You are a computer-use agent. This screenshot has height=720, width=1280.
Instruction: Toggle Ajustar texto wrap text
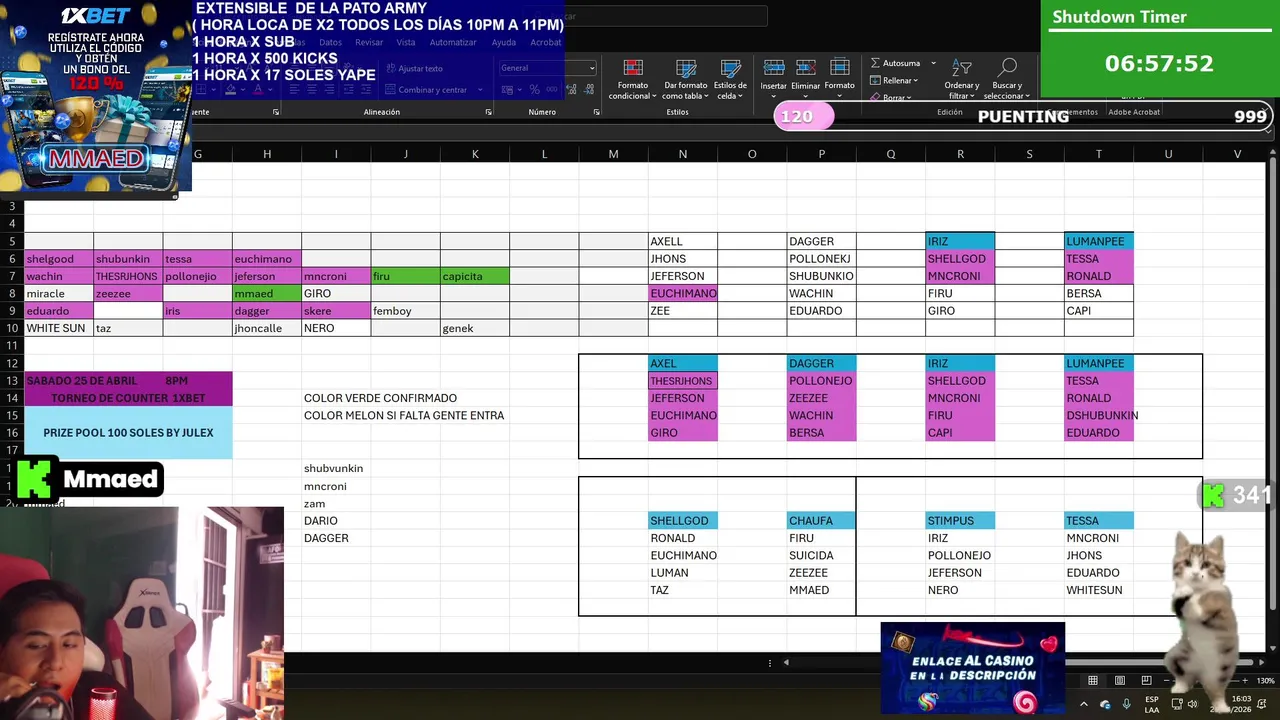(x=413, y=68)
